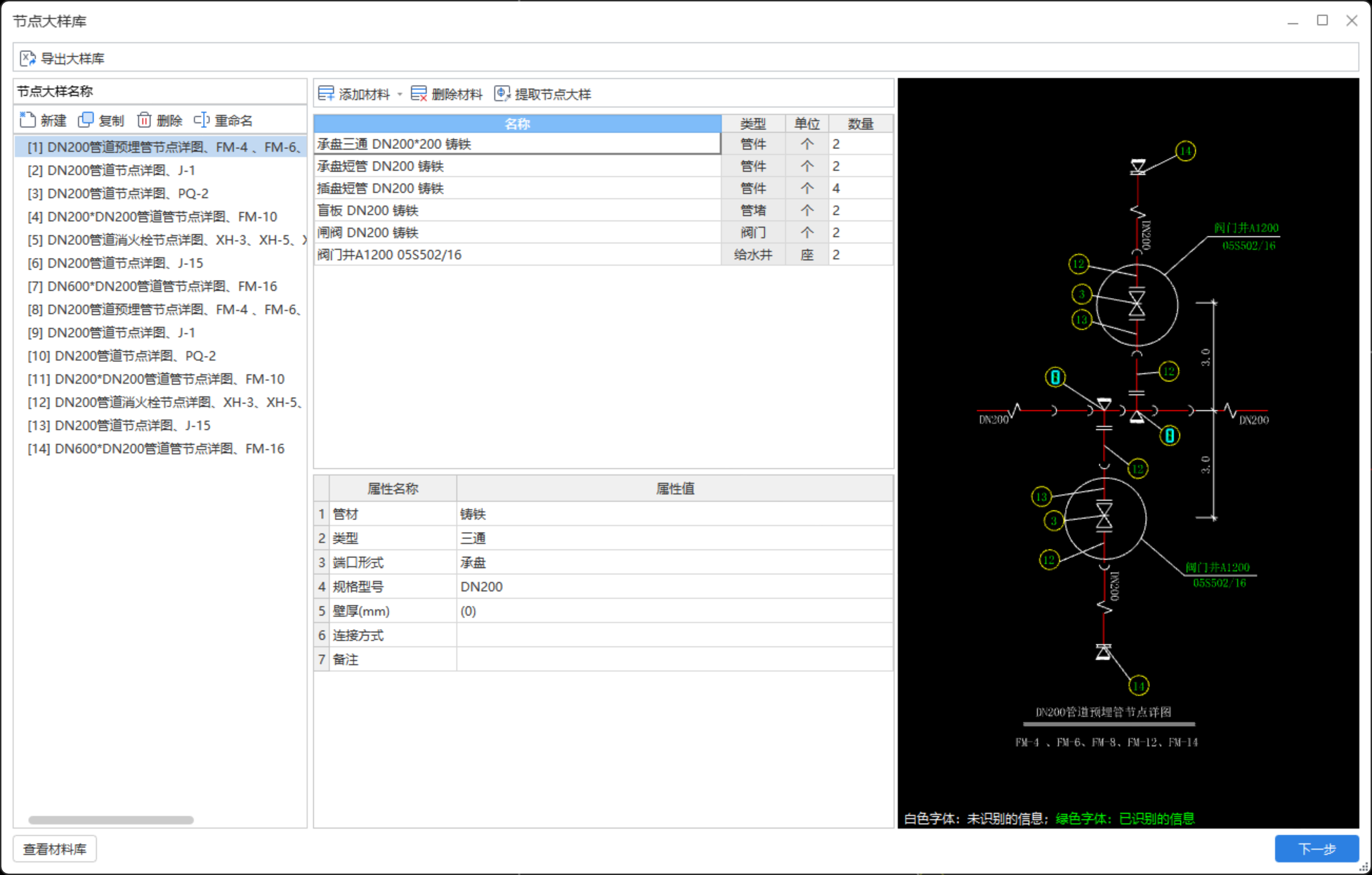The width and height of the screenshot is (1372, 875).
Task: Select node [10] DN200管道节点详图、PQ-2
Action: [x=161, y=356]
